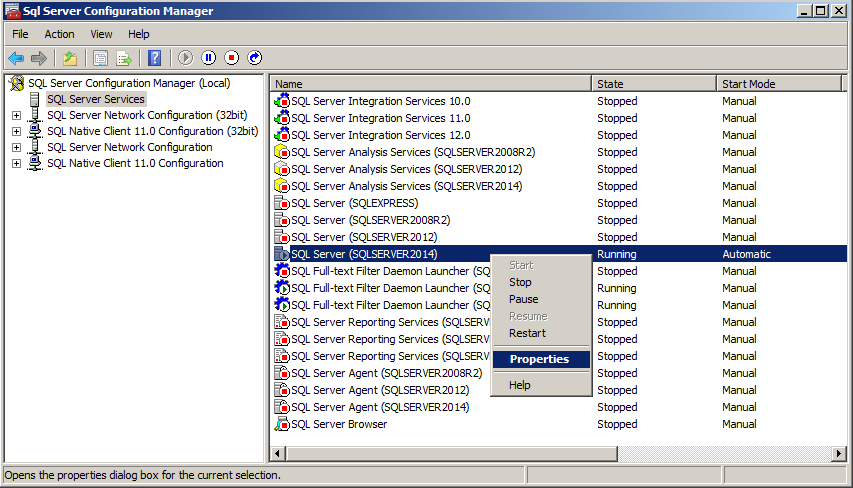The width and height of the screenshot is (853, 488).
Task: Select SQL Server Configuration Manager (Local) root
Action: tap(129, 83)
